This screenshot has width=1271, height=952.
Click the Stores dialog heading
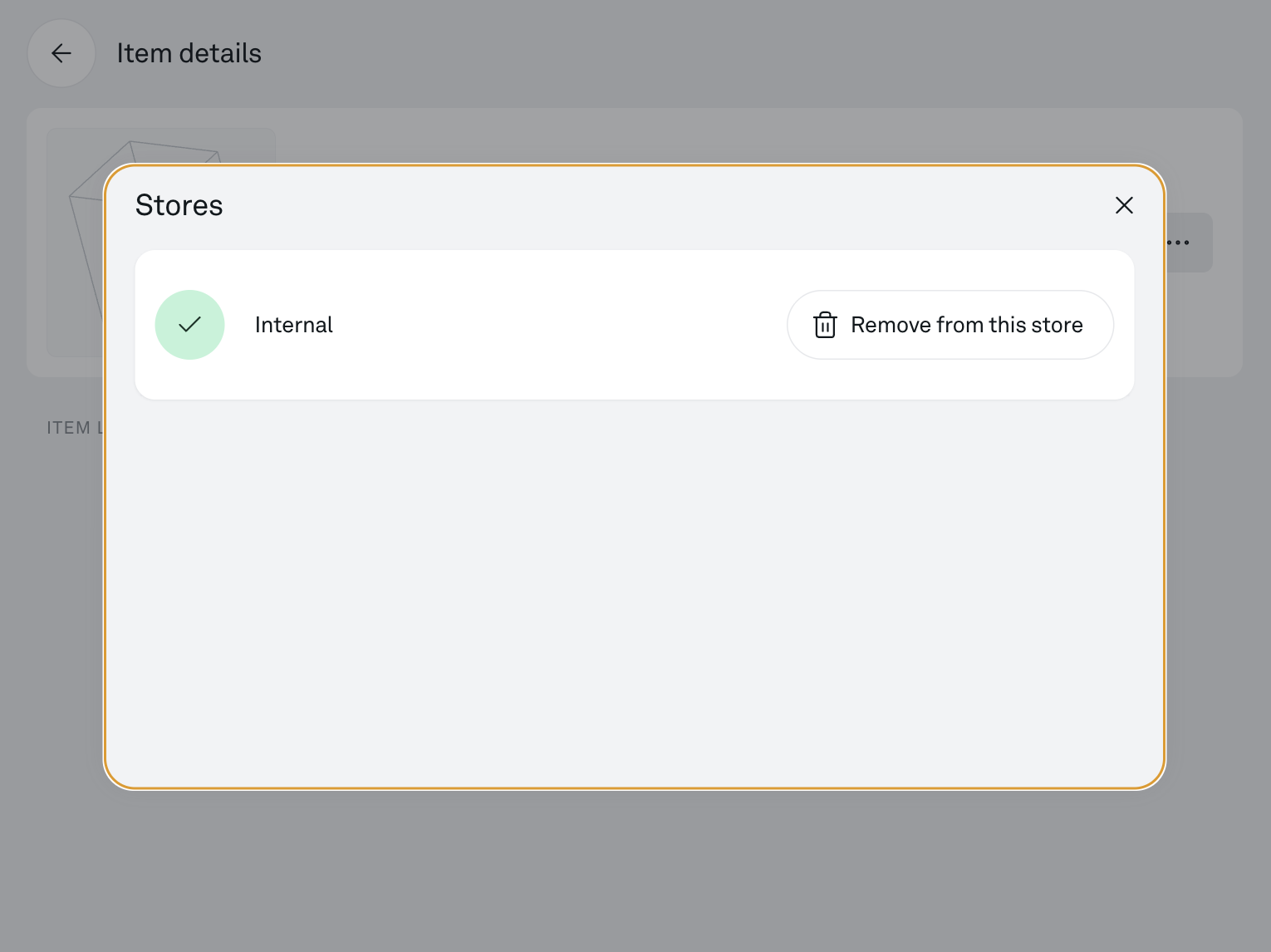coord(179,205)
